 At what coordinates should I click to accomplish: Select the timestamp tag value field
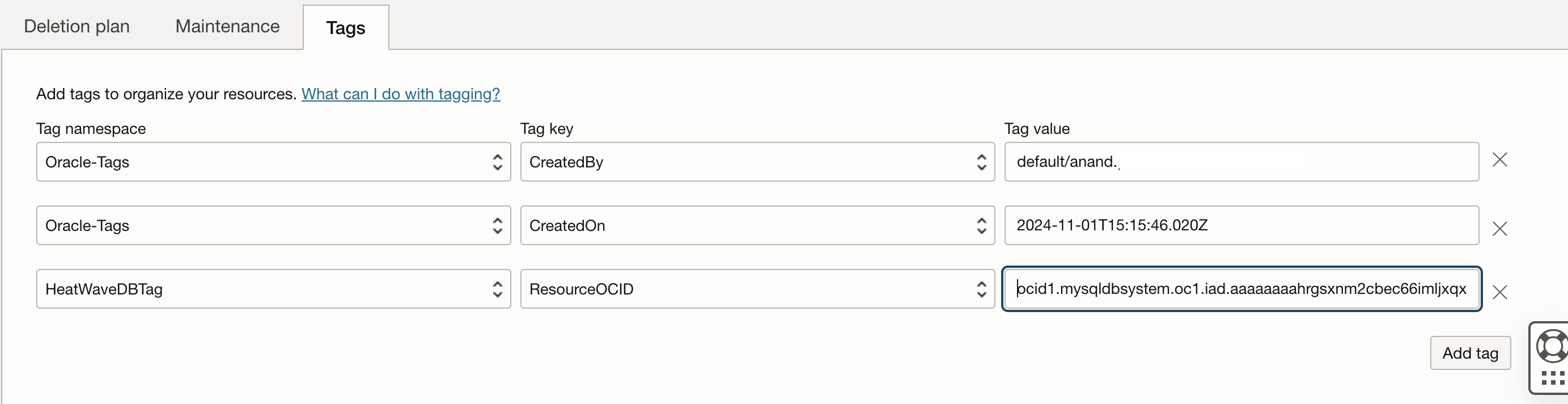click(1240, 225)
